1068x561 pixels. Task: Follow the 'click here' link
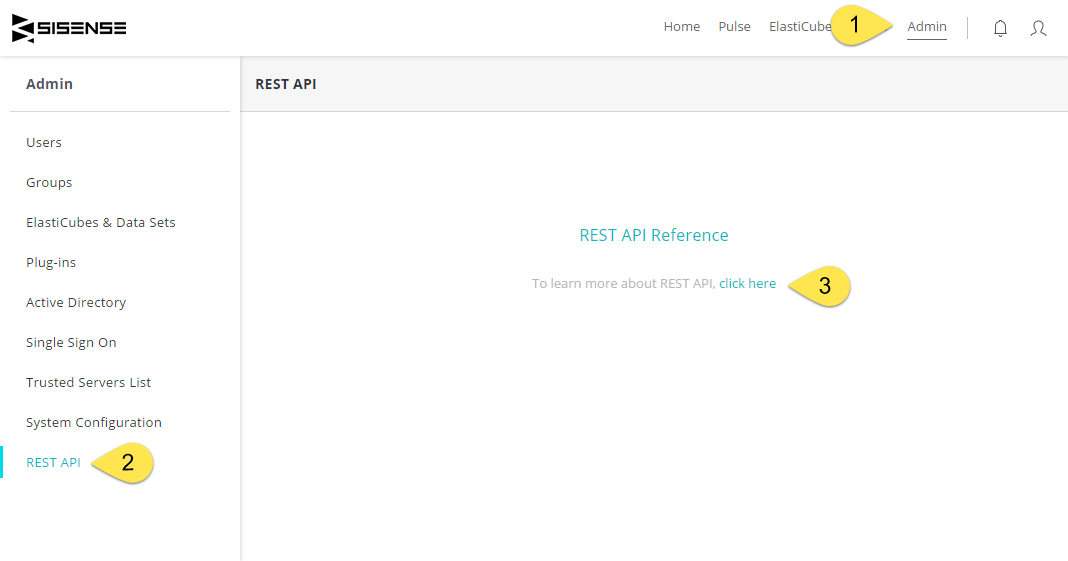pyautogui.click(x=747, y=283)
